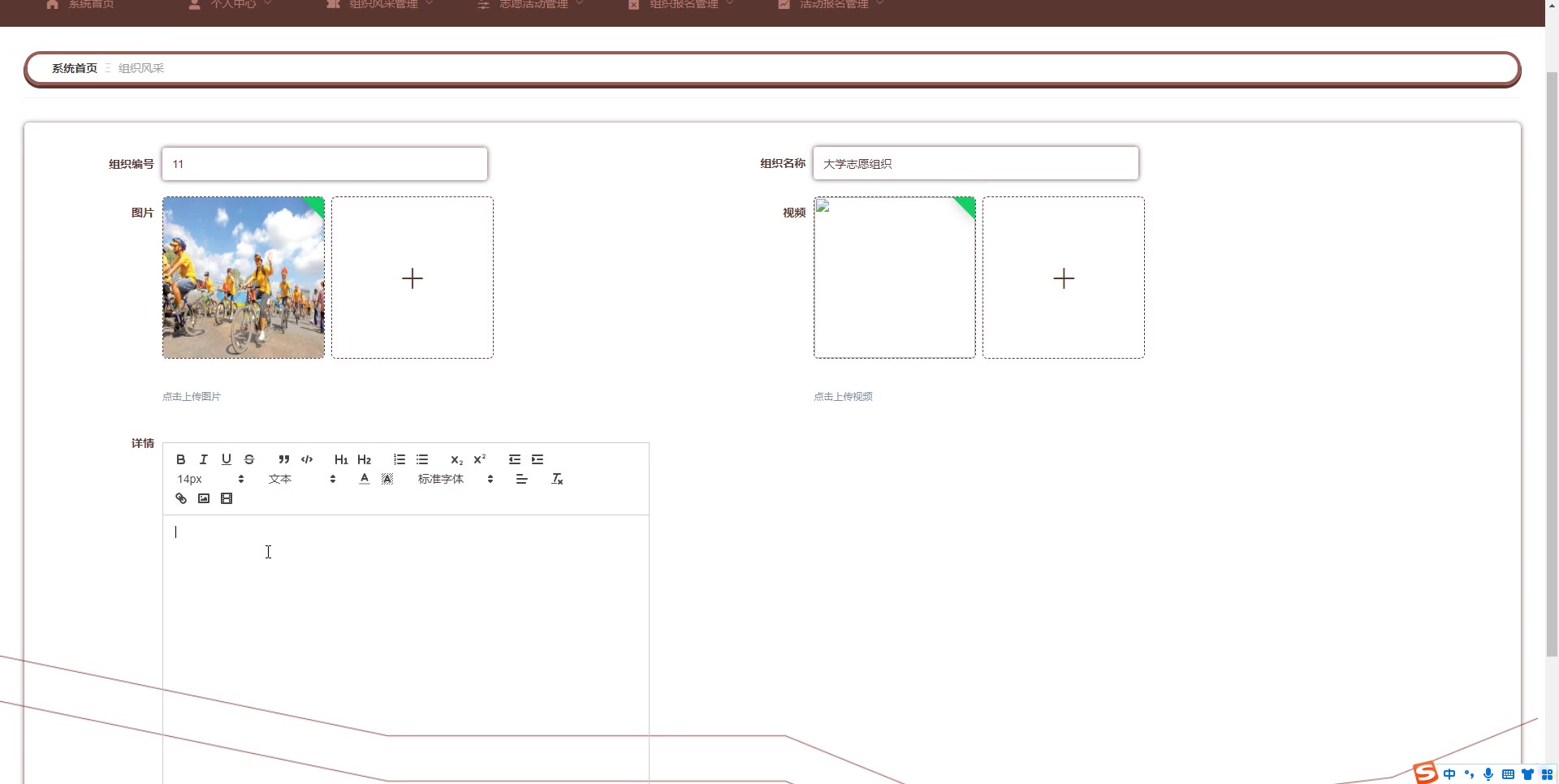Insert a hyperlink in editor
Image resolution: width=1559 pixels, height=784 pixels.
[x=181, y=498]
